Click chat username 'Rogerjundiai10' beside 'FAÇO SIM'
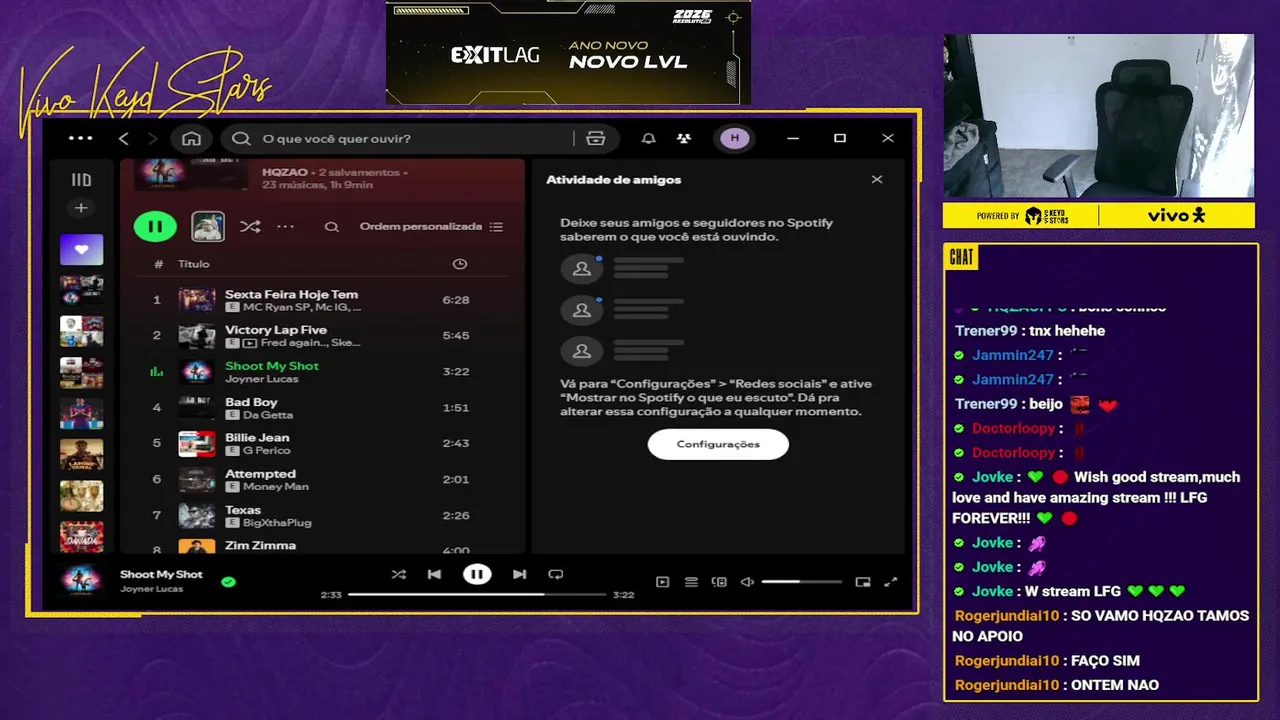Screen dimensions: 1280x720 tap(1006, 661)
